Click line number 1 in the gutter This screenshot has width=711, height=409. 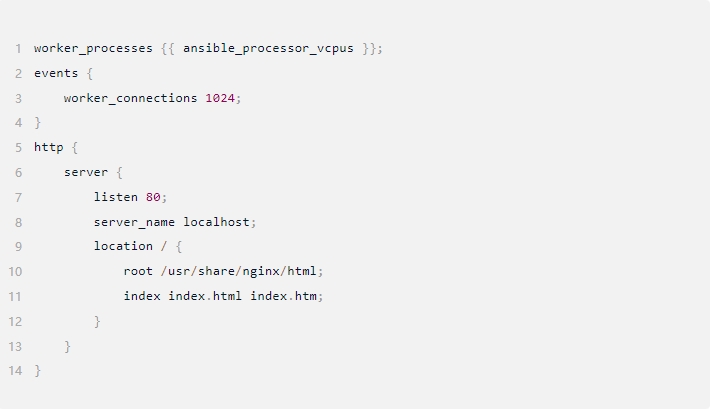(x=18, y=49)
